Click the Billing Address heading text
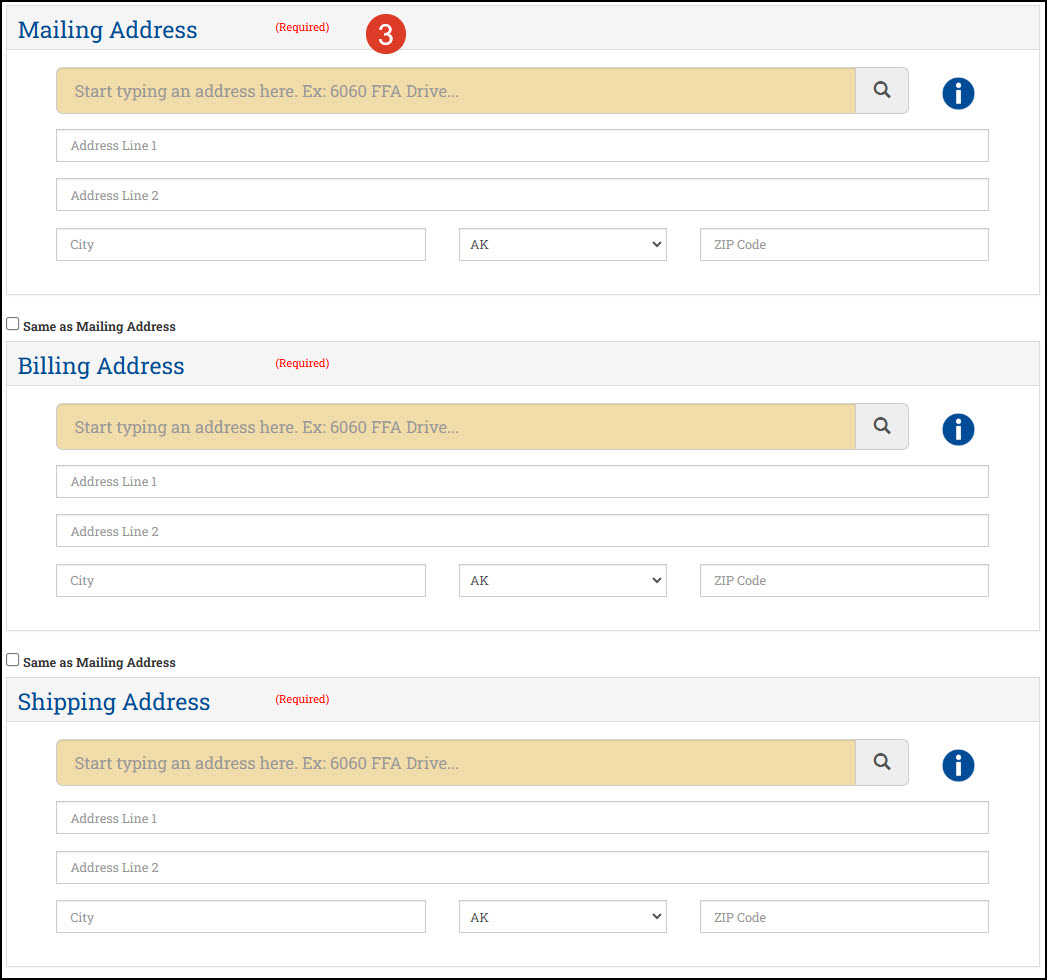Viewport: 1047px width, 980px height. tap(101, 366)
